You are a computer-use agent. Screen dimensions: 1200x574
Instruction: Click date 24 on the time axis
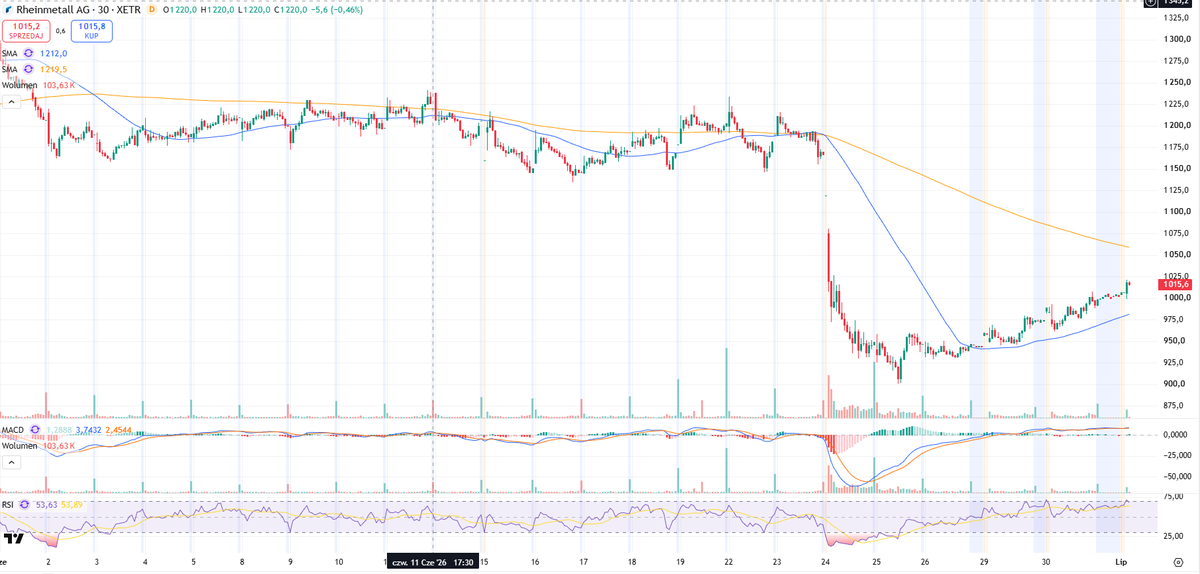tap(826, 562)
